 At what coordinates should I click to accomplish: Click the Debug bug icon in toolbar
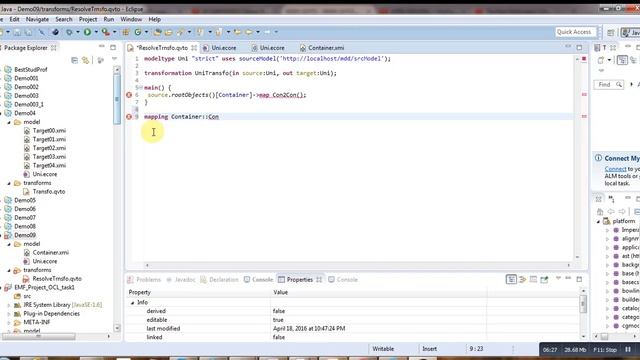(69, 32)
